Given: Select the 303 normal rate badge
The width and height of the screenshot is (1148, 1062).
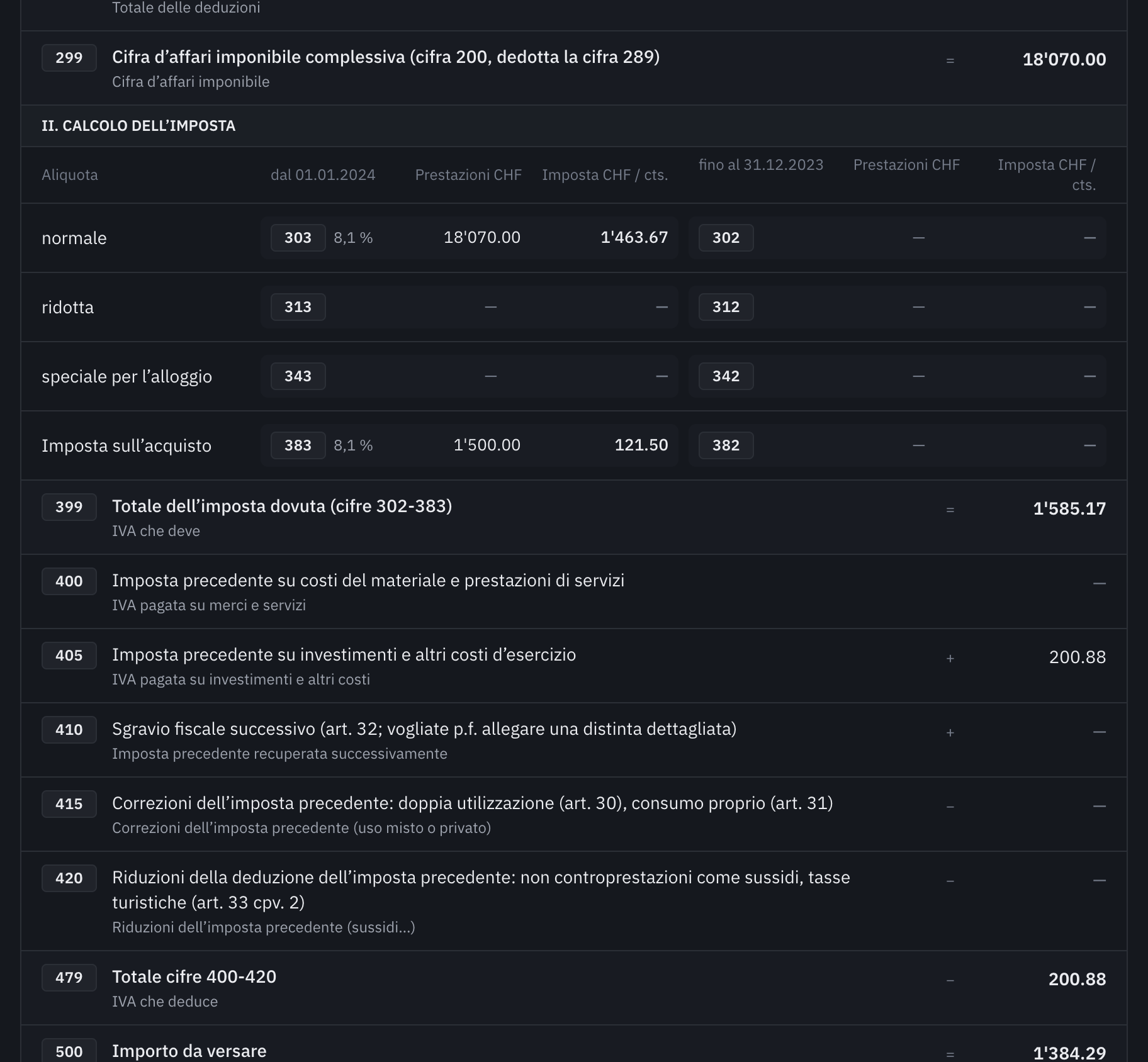Looking at the screenshot, I should point(298,238).
